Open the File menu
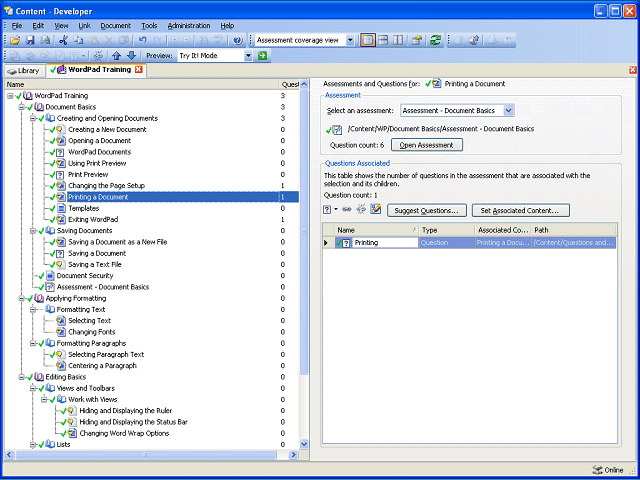Image resolution: width=640 pixels, height=480 pixels. pos(17,26)
